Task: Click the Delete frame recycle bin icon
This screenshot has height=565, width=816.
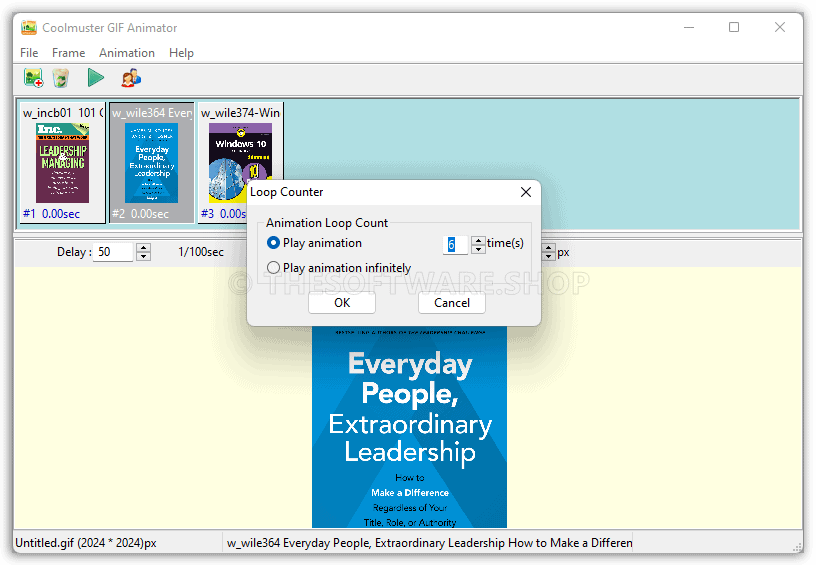Action: [61, 78]
